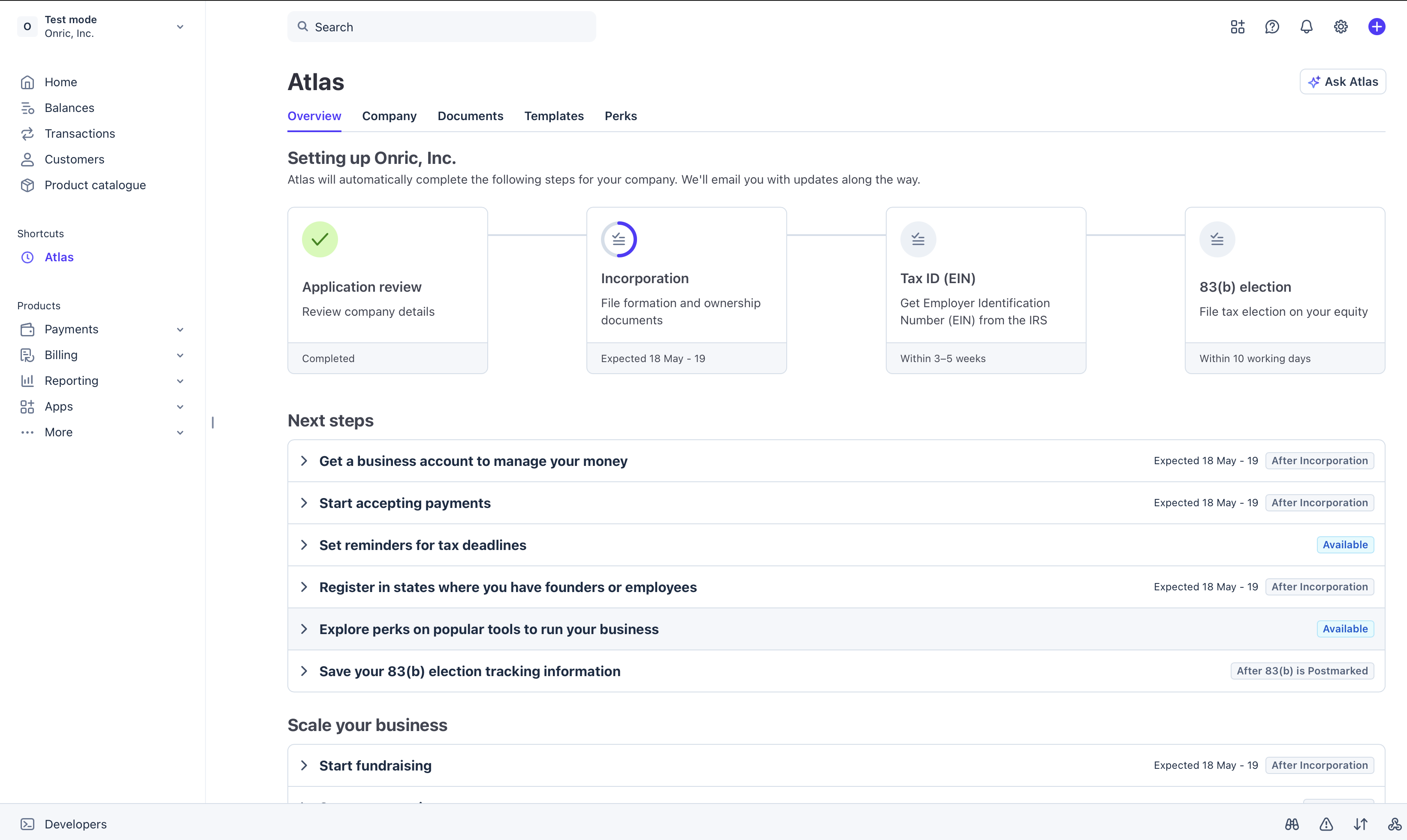Expand the Start fundraising row
Image resolution: width=1407 pixels, height=840 pixels.
836,765
